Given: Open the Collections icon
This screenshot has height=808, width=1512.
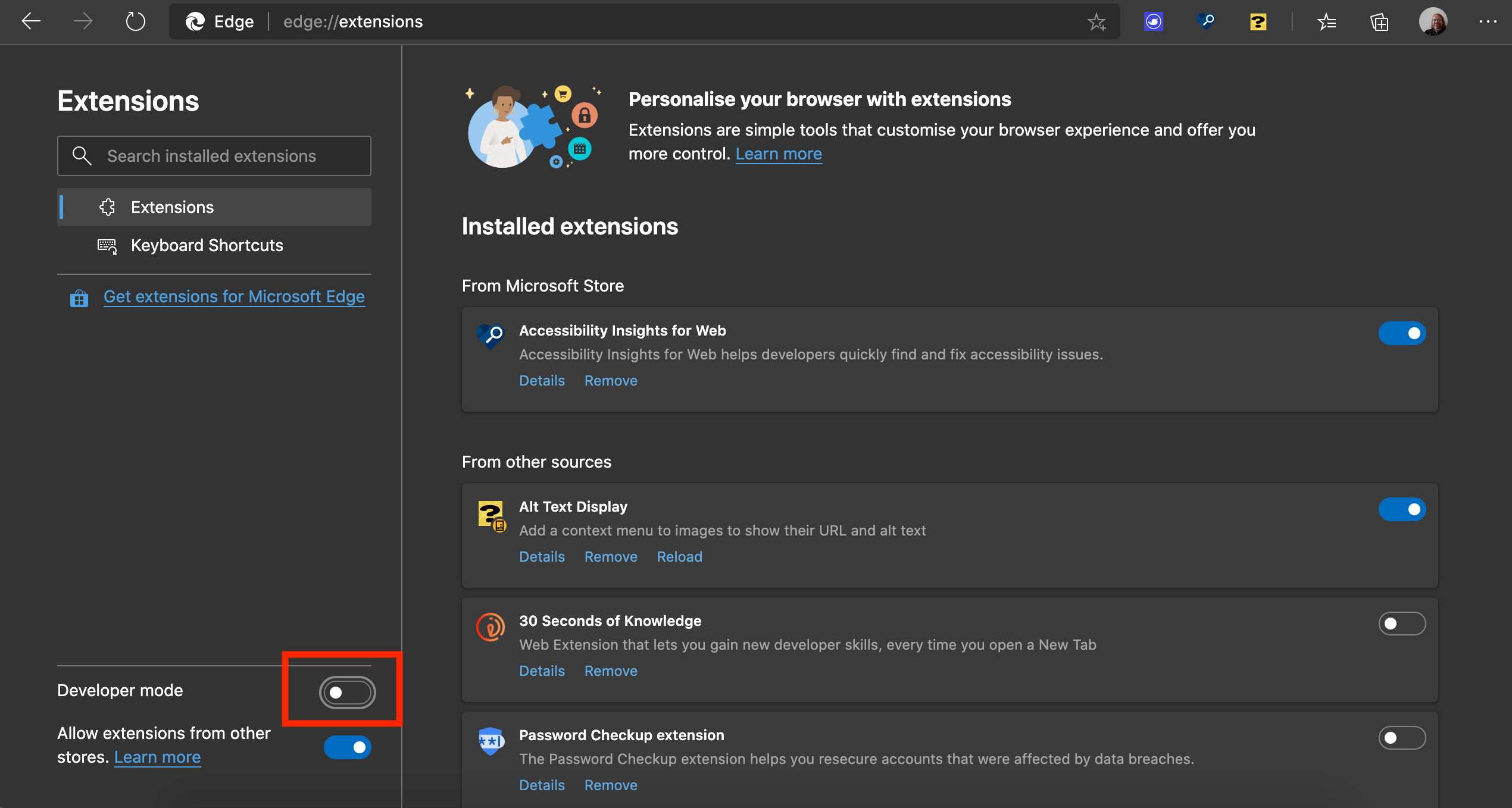Looking at the screenshot, I should (1379, 22).
